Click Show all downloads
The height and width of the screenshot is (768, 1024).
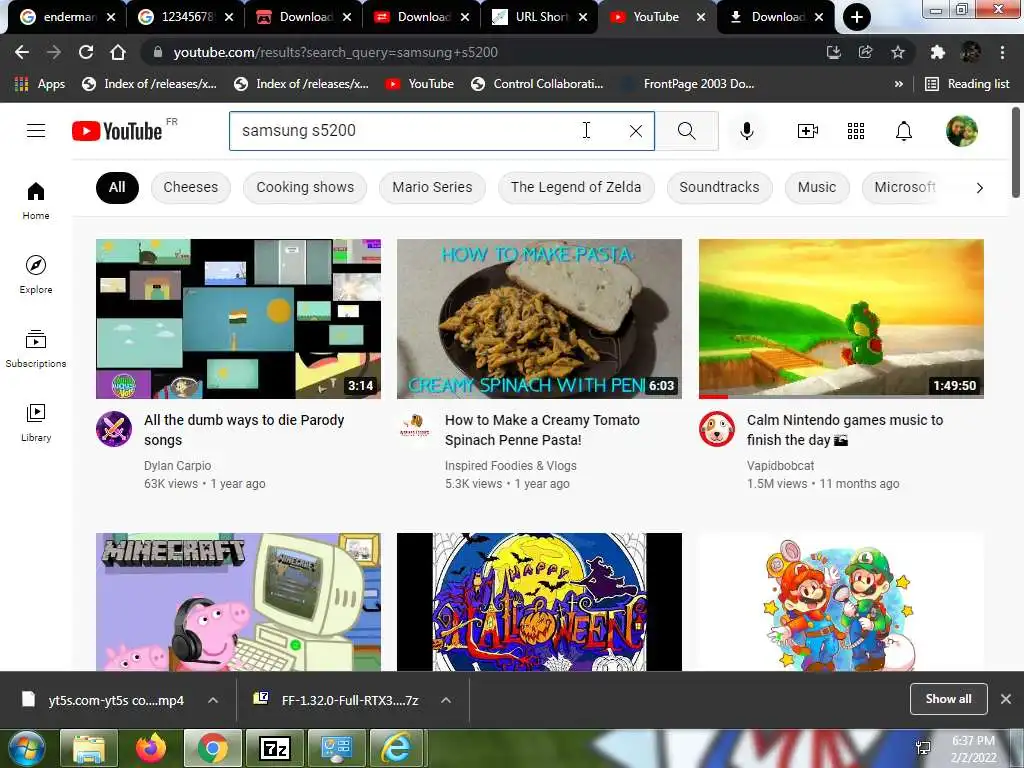[x=948, y=699]
